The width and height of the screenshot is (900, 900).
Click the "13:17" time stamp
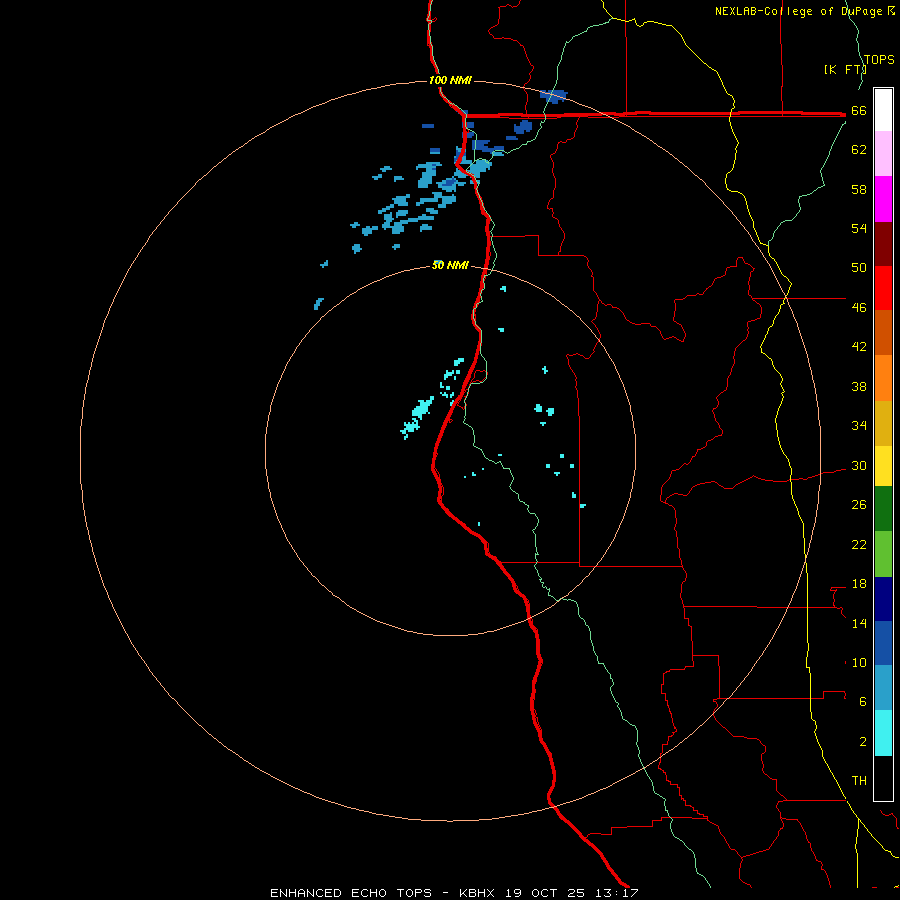coord(616,893)
